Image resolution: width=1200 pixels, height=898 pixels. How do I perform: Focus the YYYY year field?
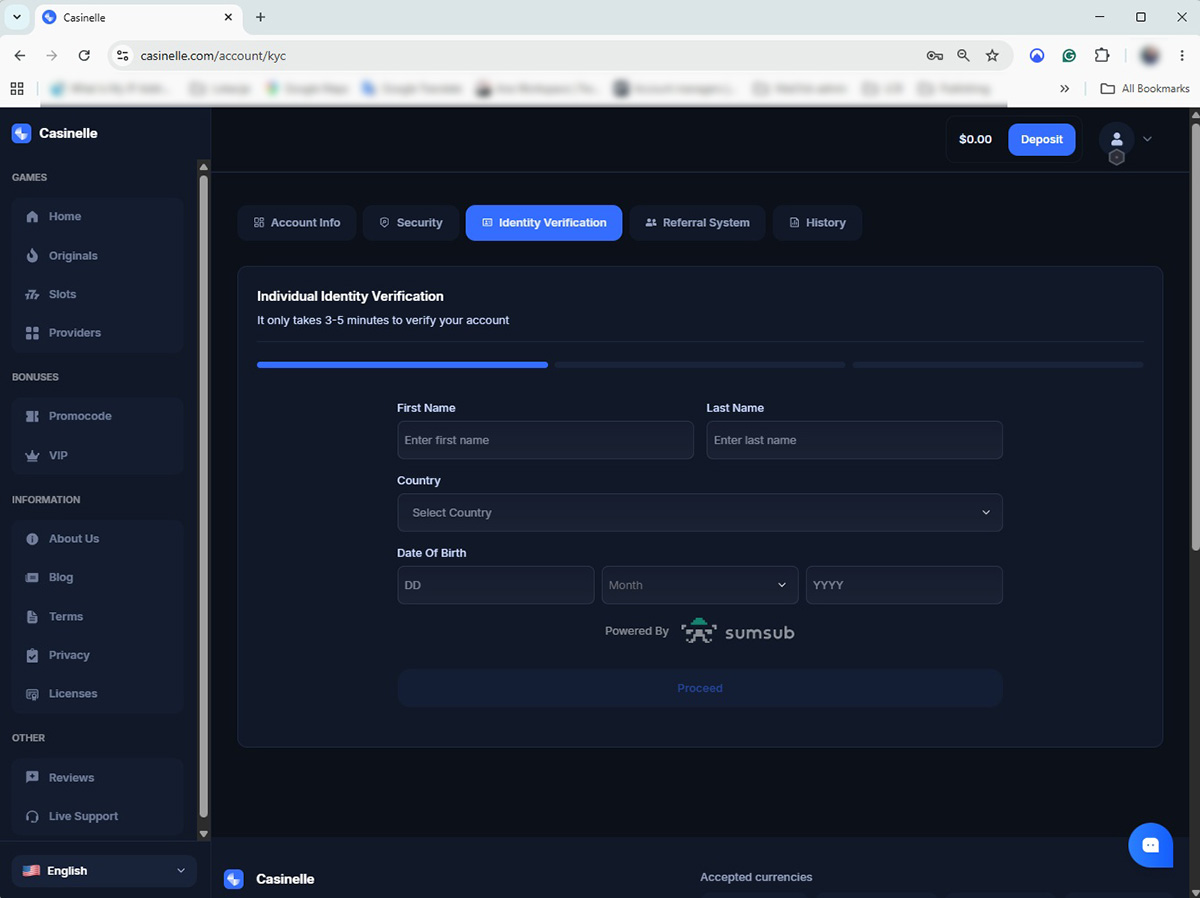[904, 585]
